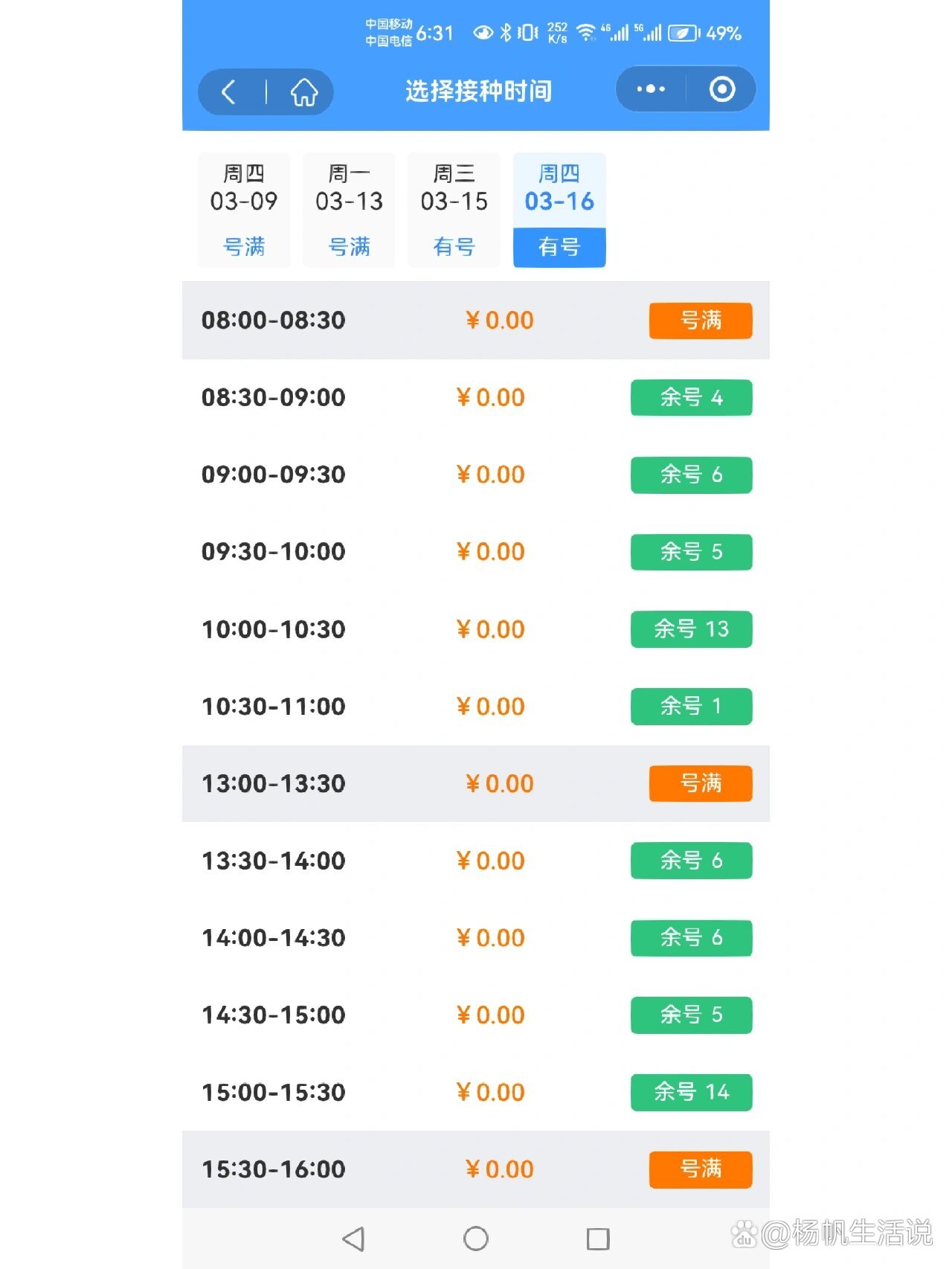Select the 03-13 Monday date tab
The image size is (952, 1269).
(349, 210)
